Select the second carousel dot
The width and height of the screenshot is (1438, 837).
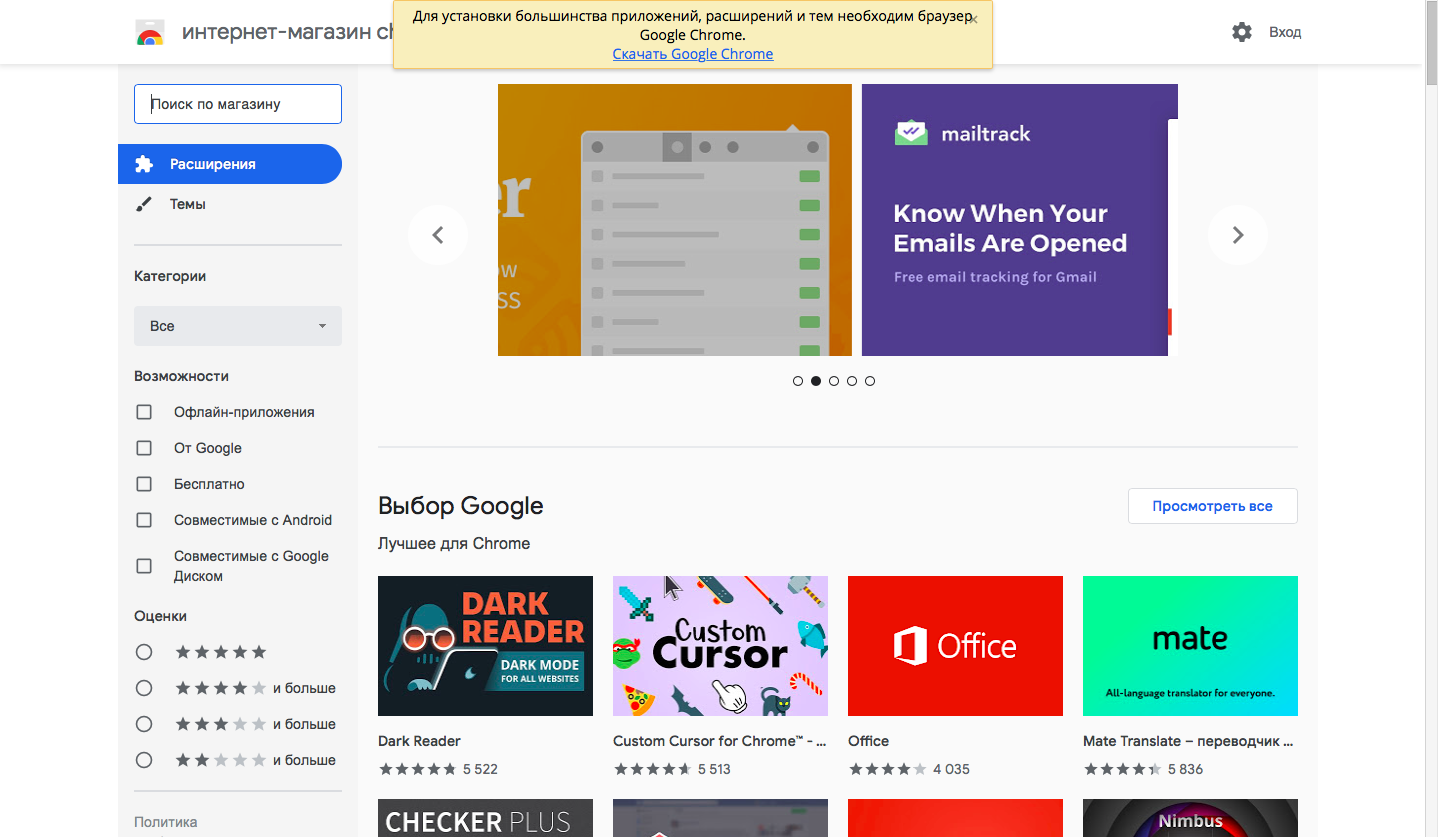[816, 381]
